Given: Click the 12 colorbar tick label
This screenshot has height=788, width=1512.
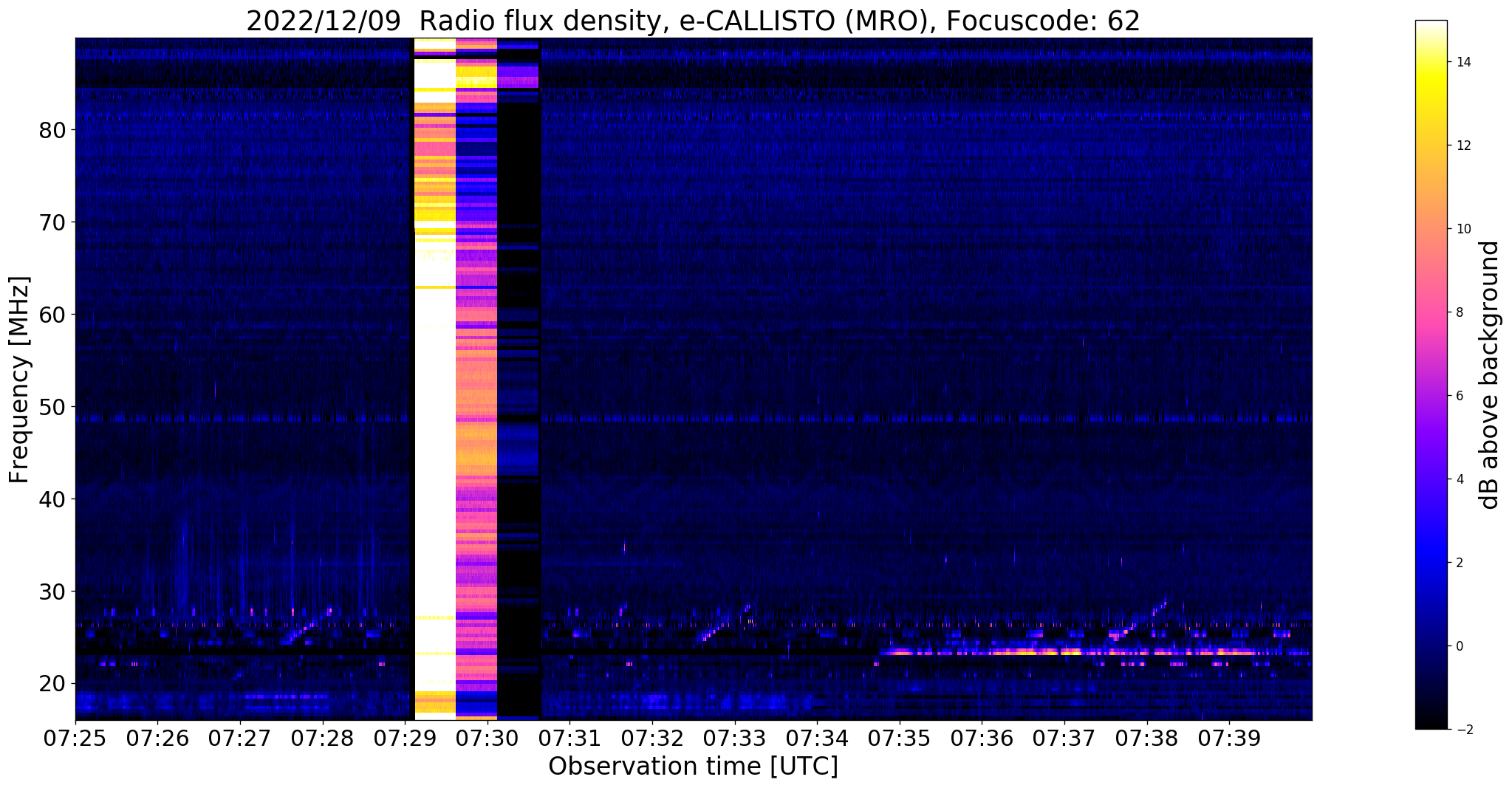Looking at the screenshot, I should point(1463,145).
